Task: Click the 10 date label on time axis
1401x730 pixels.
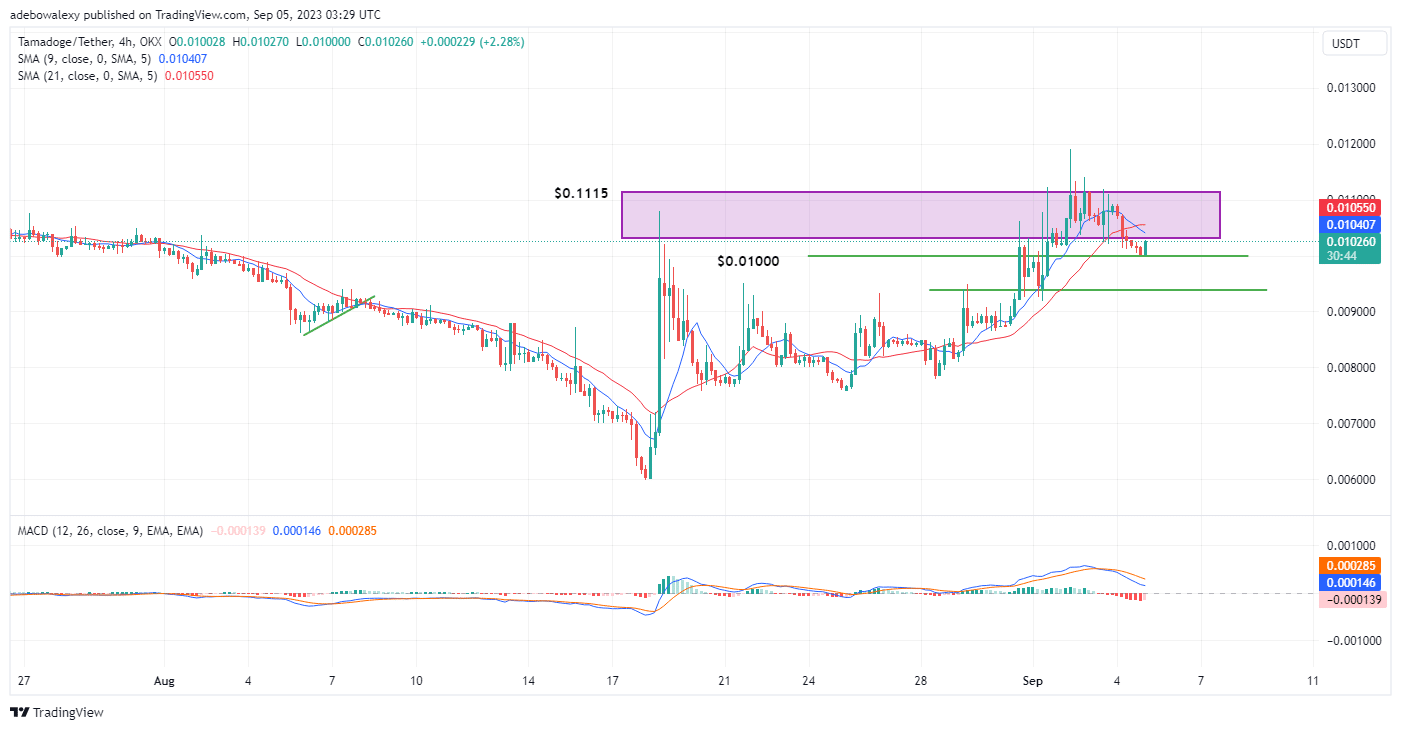Action: click(x=416, y=681)
